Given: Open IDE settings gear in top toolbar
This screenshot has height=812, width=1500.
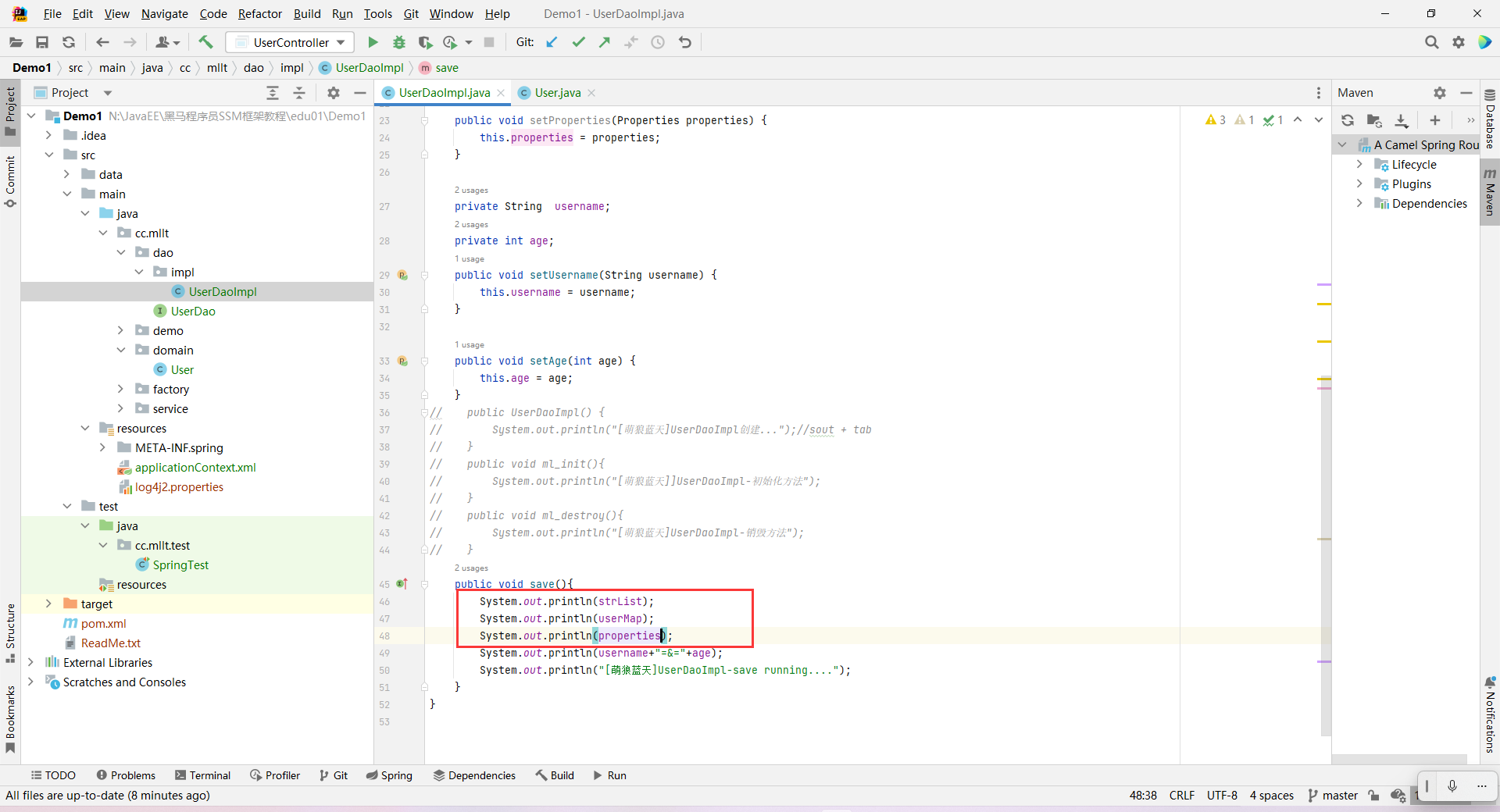Looking at the screenshot, I should click(x=1459, y=42).
